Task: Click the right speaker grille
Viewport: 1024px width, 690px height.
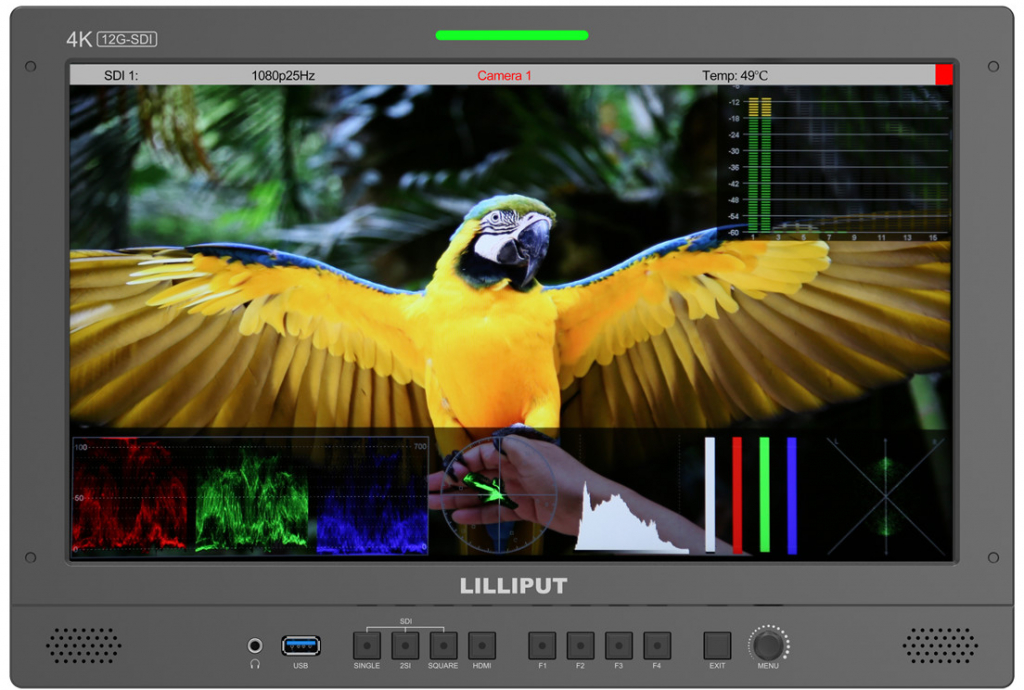Action: click(940, 646)
